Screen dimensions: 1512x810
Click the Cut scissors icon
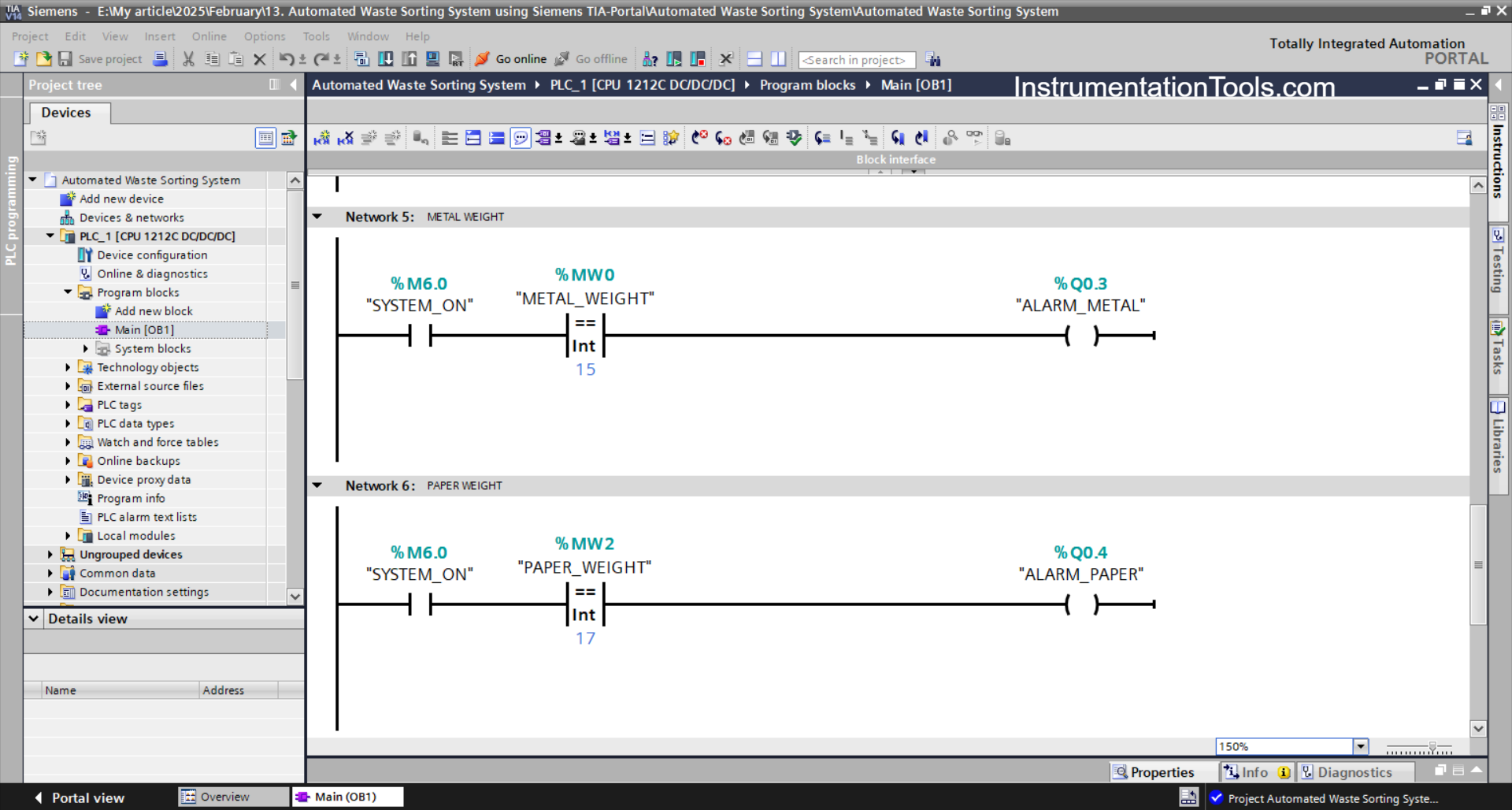pos(188,59)
